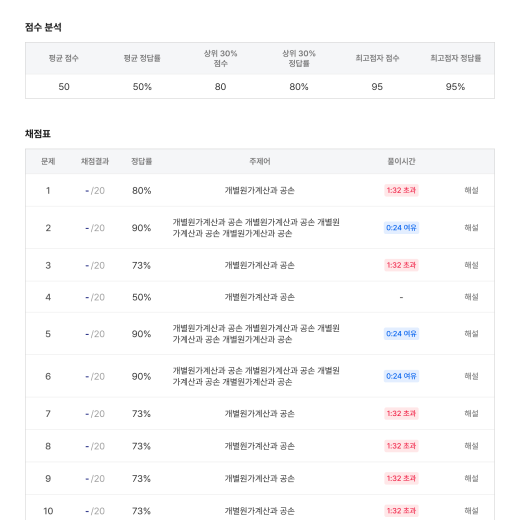Open explanation 해설 for question 5
Image resolution: width=520 pixels, height=520 pixels.
click(471, 334)
